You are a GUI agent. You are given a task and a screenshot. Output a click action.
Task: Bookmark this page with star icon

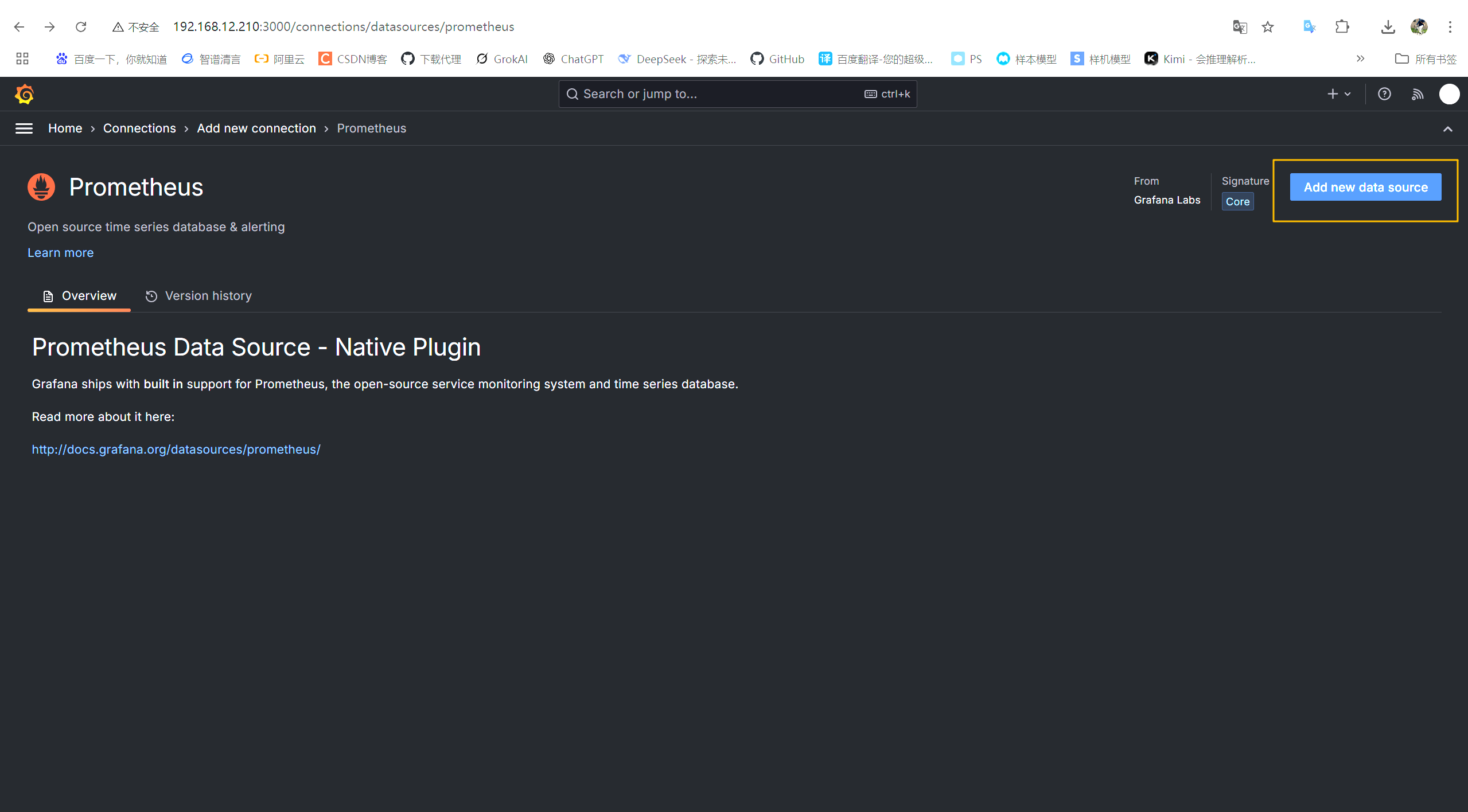(x=1268, y=27)
